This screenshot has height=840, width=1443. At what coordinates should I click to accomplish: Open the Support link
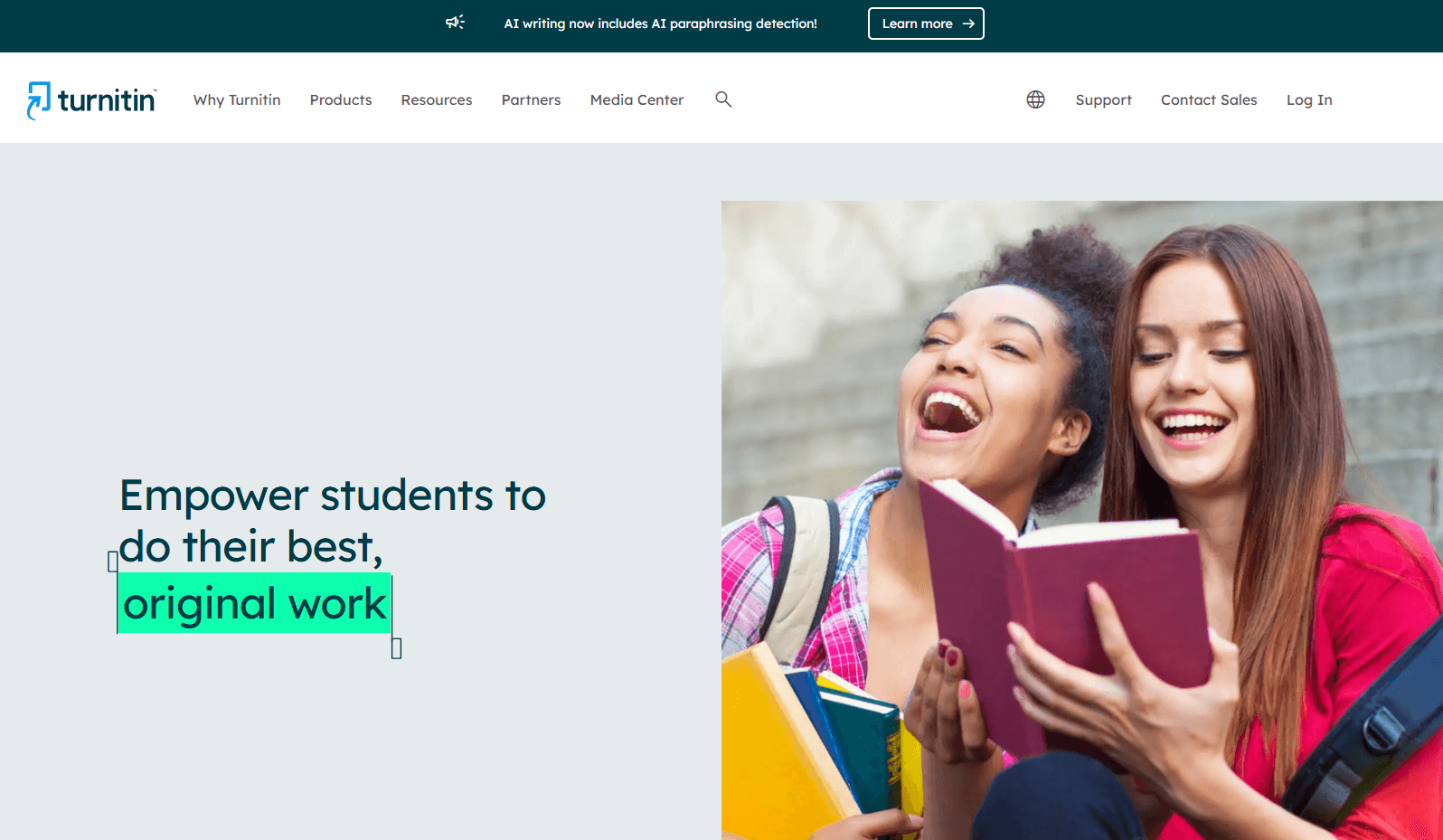coord(1103,99)
